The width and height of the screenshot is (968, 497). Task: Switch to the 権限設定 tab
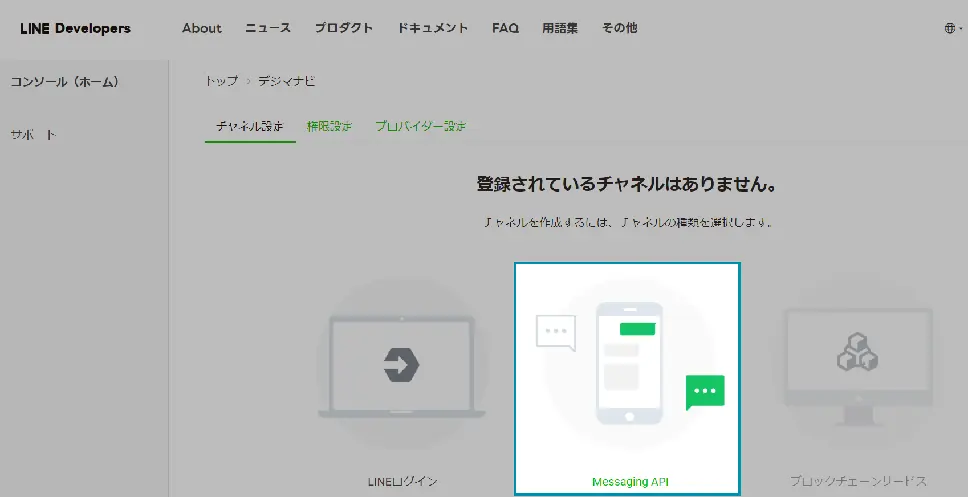[330, 127]
